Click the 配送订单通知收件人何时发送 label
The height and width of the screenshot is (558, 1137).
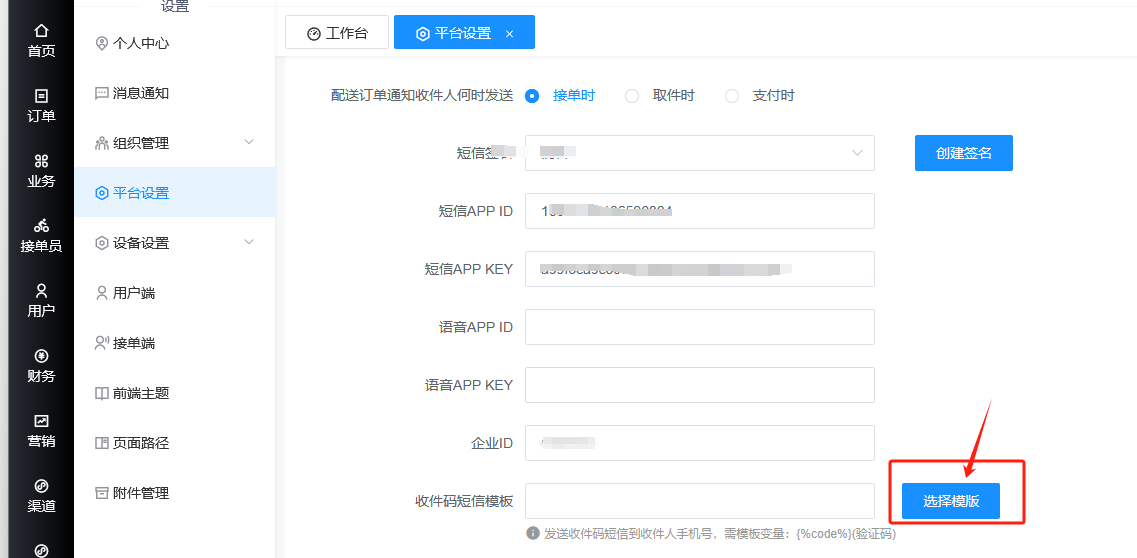pyautogui.click(x=422, y=96)
